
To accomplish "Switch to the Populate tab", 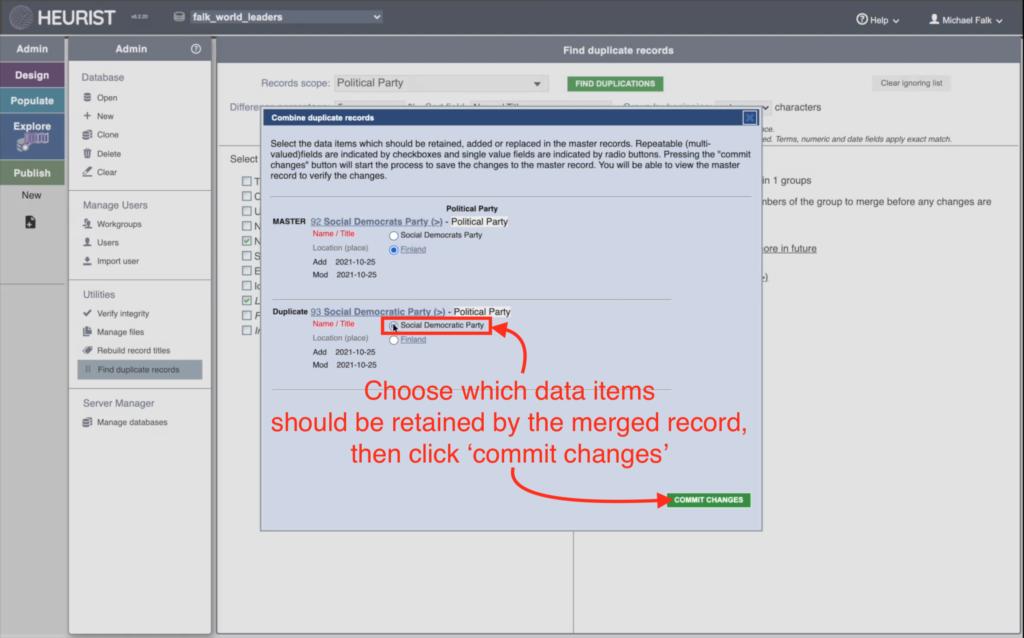I will [x=32, y=101].
